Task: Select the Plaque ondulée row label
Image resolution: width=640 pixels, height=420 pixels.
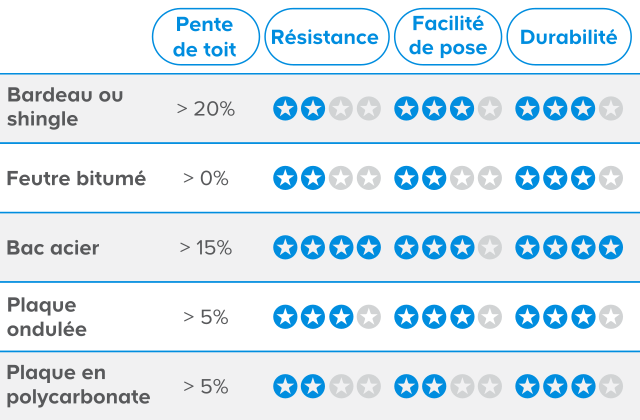Action: (x=47, y=316)
